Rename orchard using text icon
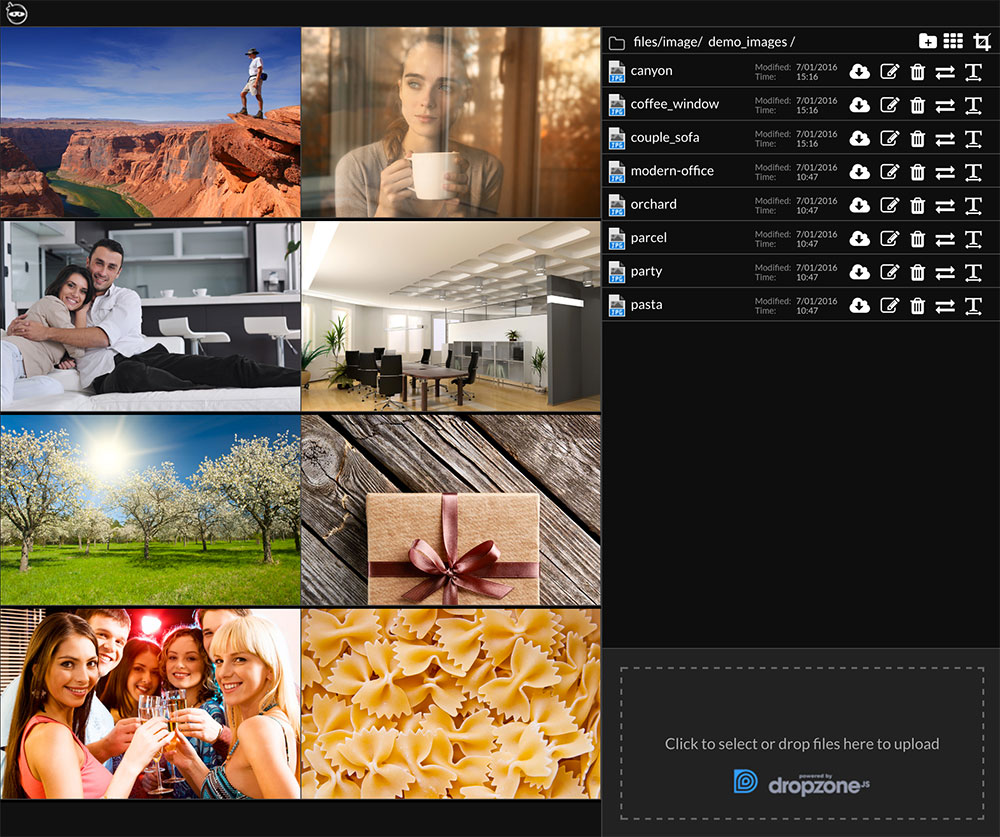 tap(973, 205)
